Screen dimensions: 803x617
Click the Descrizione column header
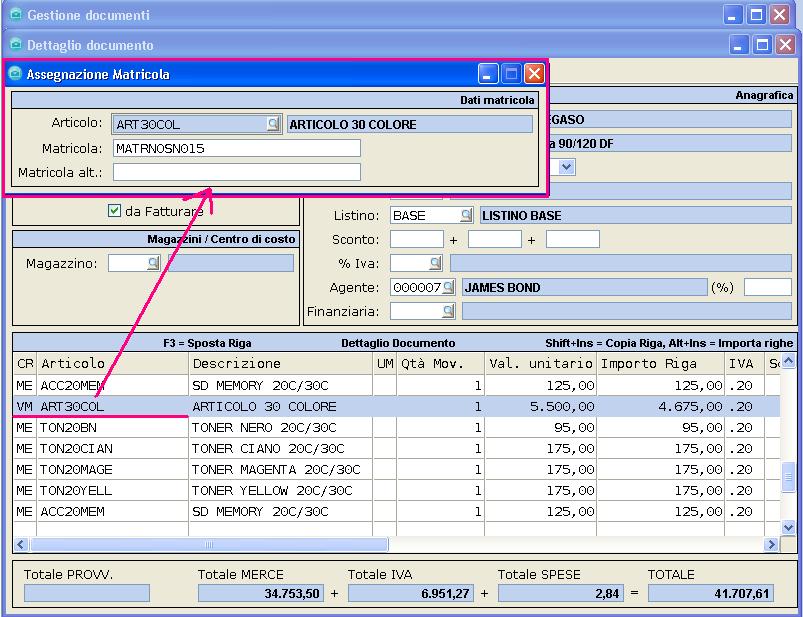(281, 364)
